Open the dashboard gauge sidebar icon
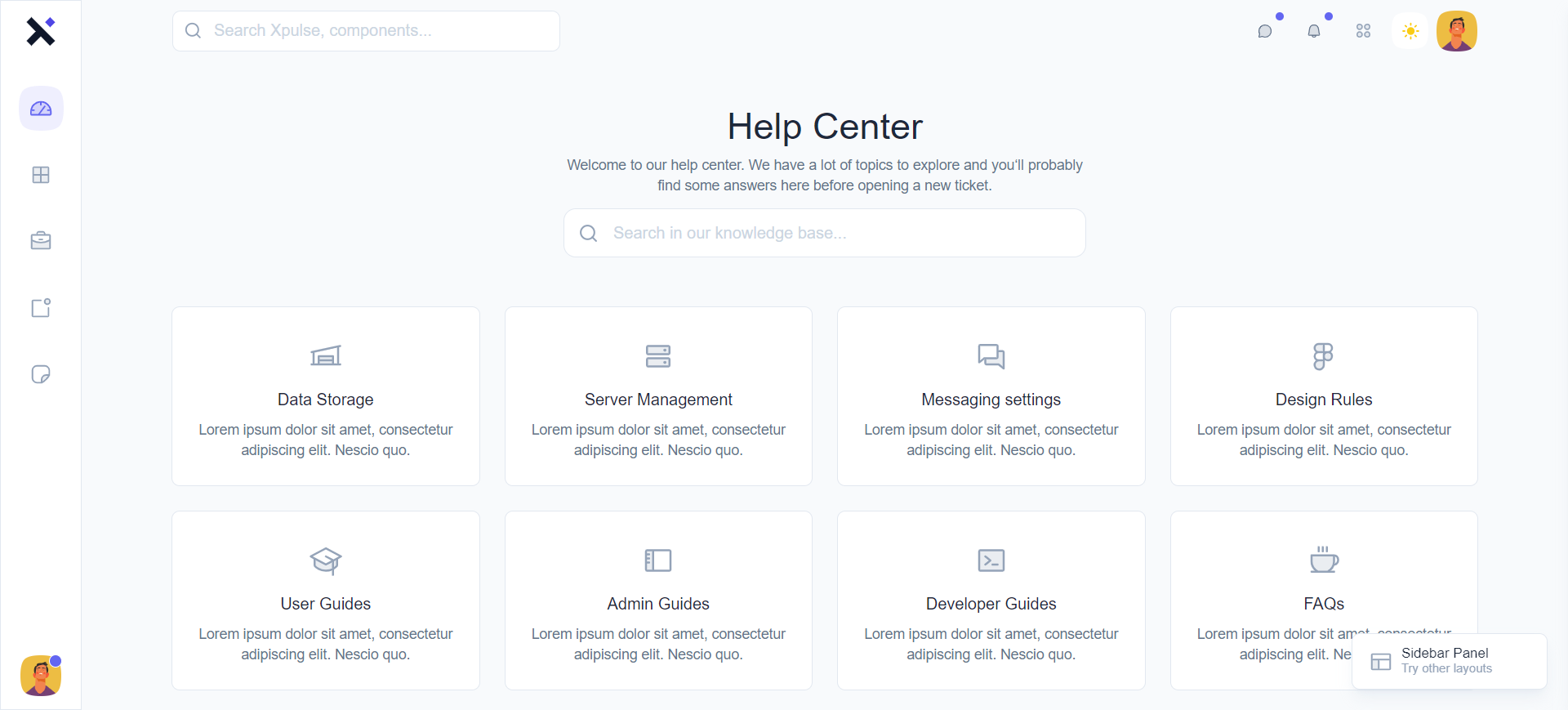 tap(41, 109)
